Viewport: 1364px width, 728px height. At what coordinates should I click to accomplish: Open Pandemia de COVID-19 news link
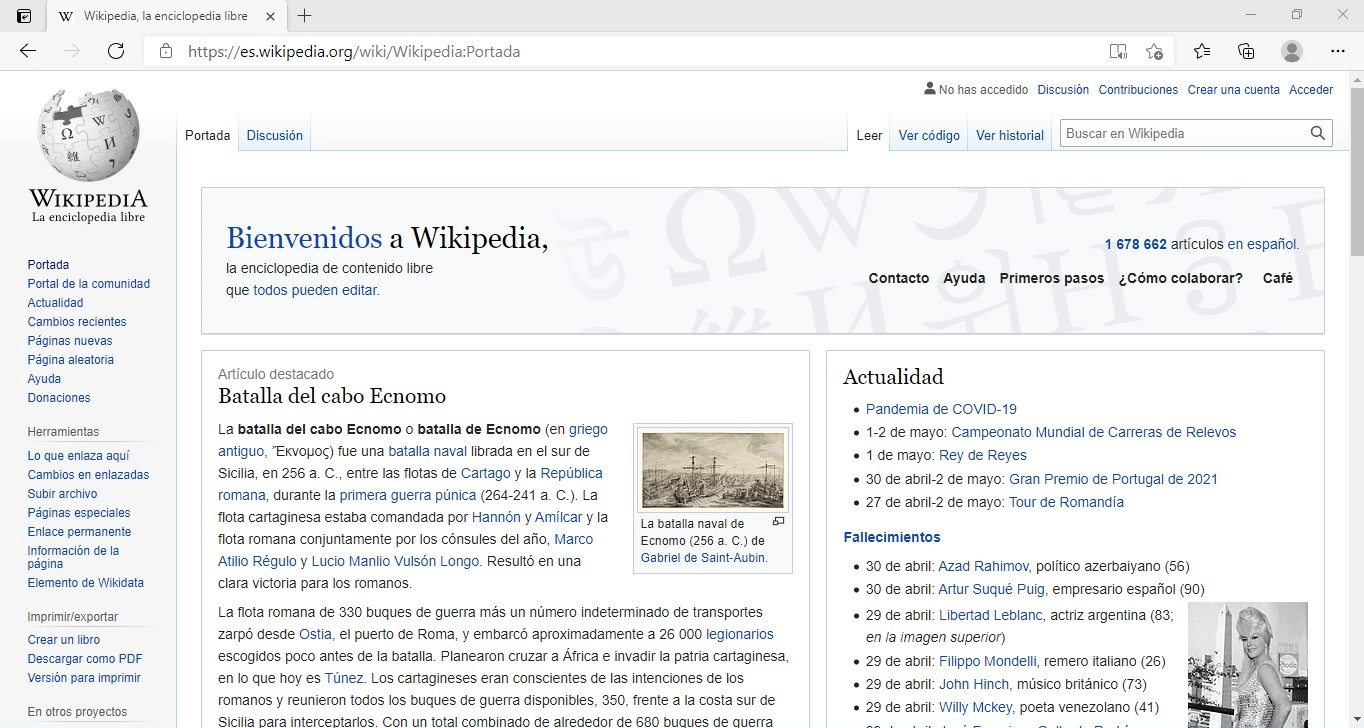pos(941,409)
